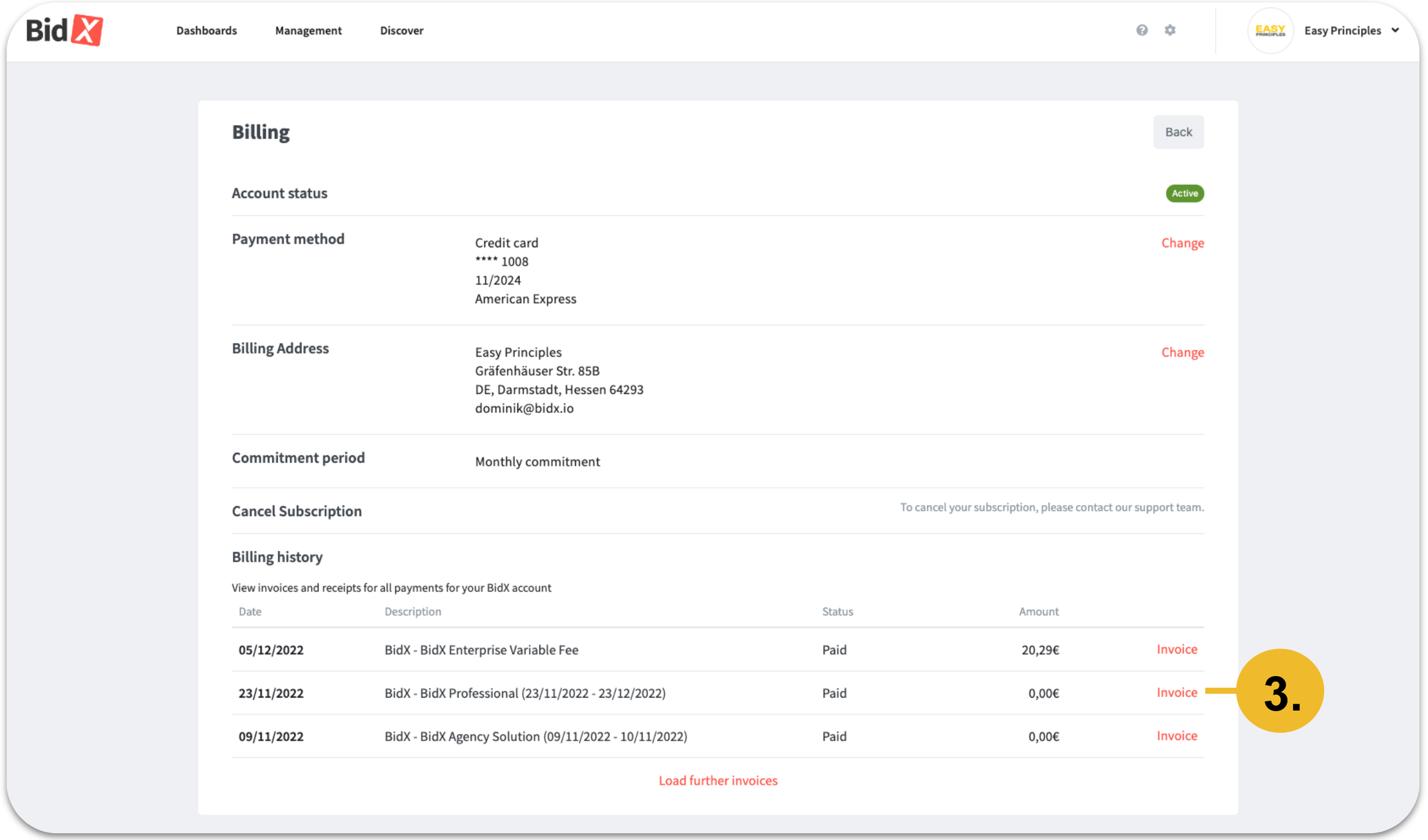
Task: Click the 20,29€ amount
Action: [1040, 650]
